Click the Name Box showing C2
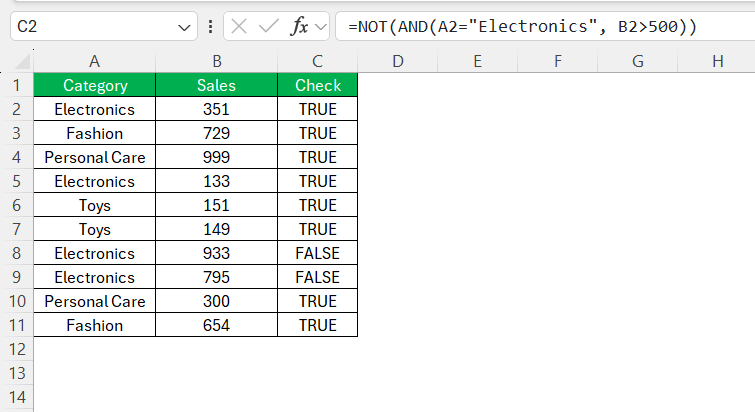755x412 pixels. 104,26
